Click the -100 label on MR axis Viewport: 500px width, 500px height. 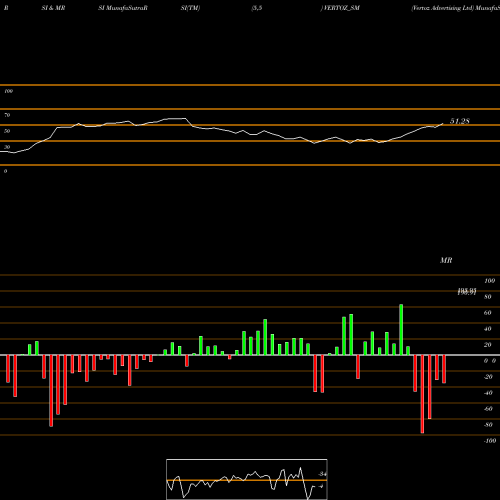(490, 441)
